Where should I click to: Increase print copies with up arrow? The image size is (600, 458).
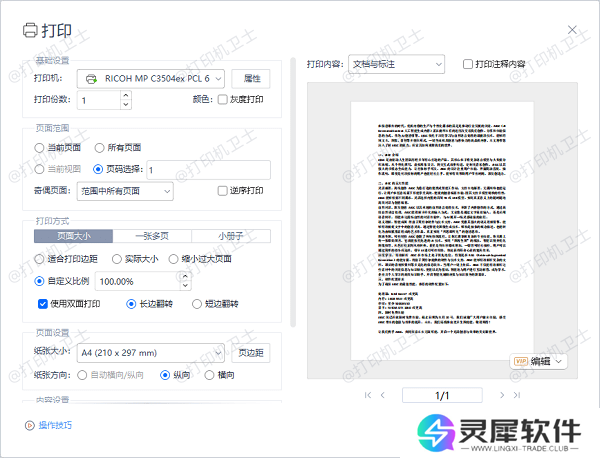126,95
